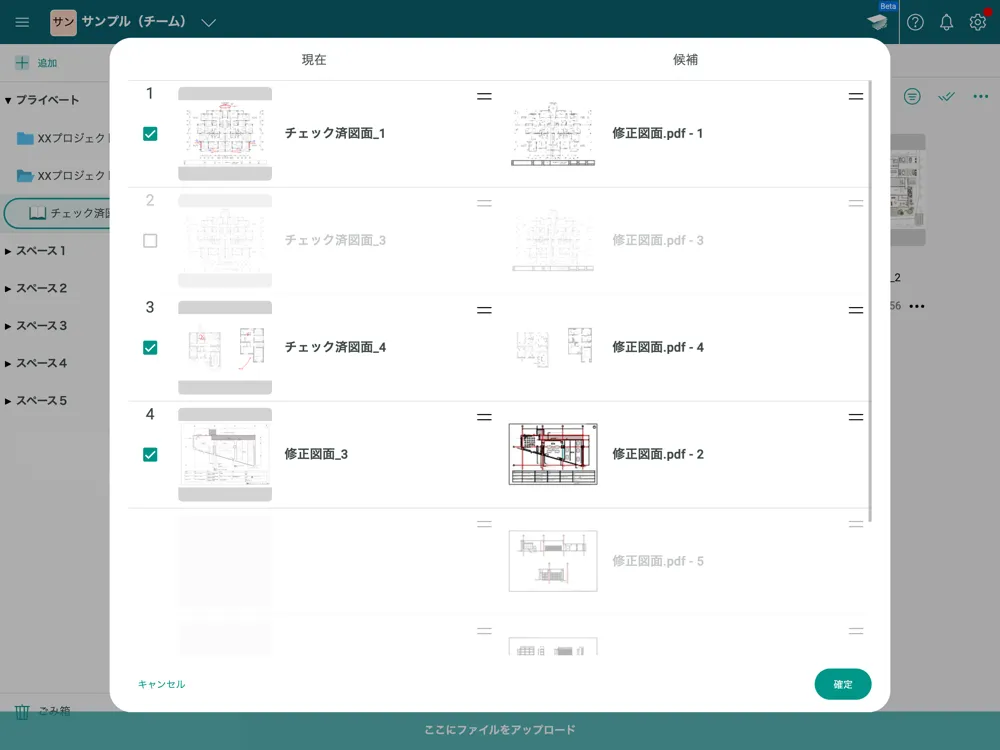1000x750 pixels.
Task: Grab drag handle next to チェック済図面_3
Action: [x=484, y=203]
